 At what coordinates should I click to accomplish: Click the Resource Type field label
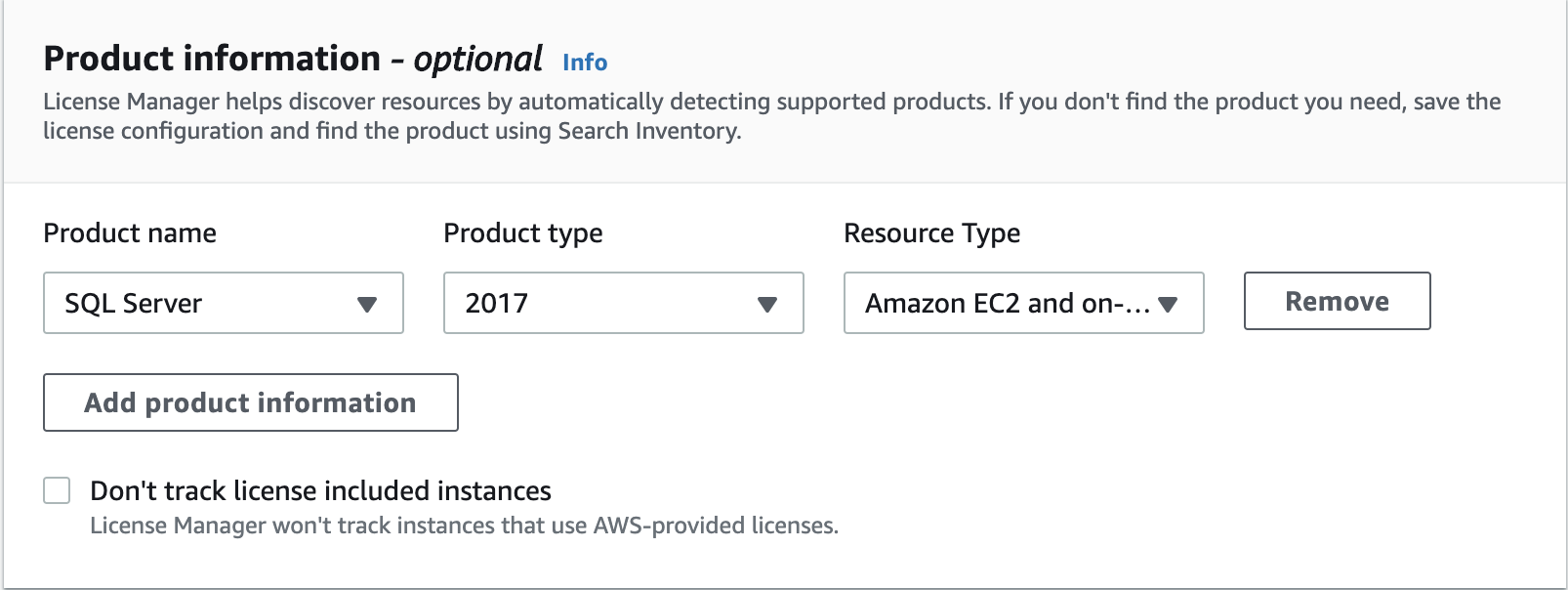click(931, 233)
